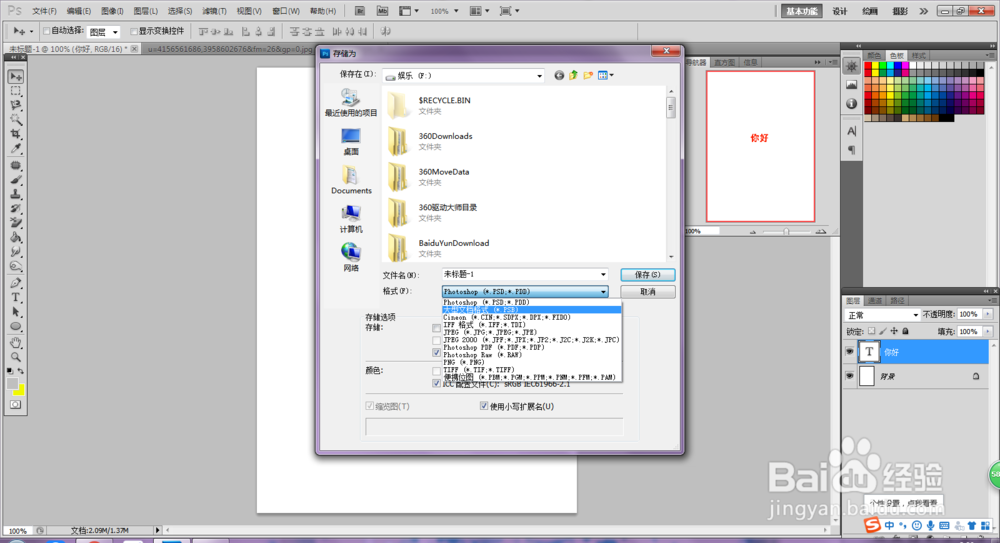Select the Hand tool
This screenshot has width=1000, height=543.
16,343
